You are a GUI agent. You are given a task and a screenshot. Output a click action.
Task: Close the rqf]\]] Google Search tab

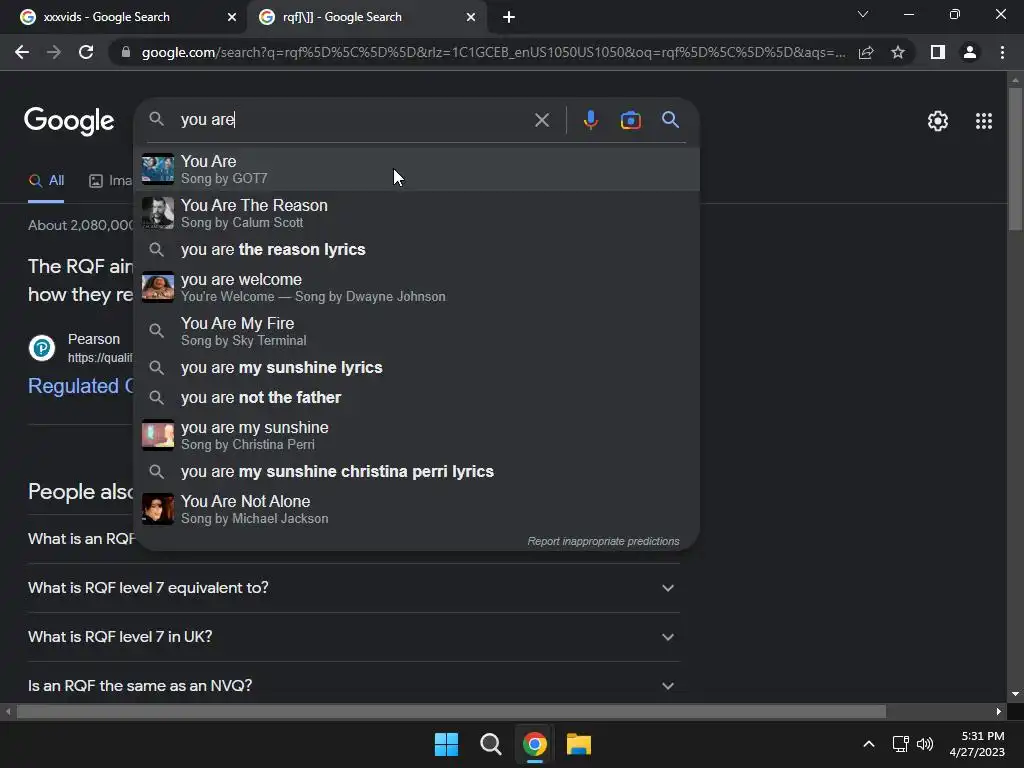pos(471,18)
